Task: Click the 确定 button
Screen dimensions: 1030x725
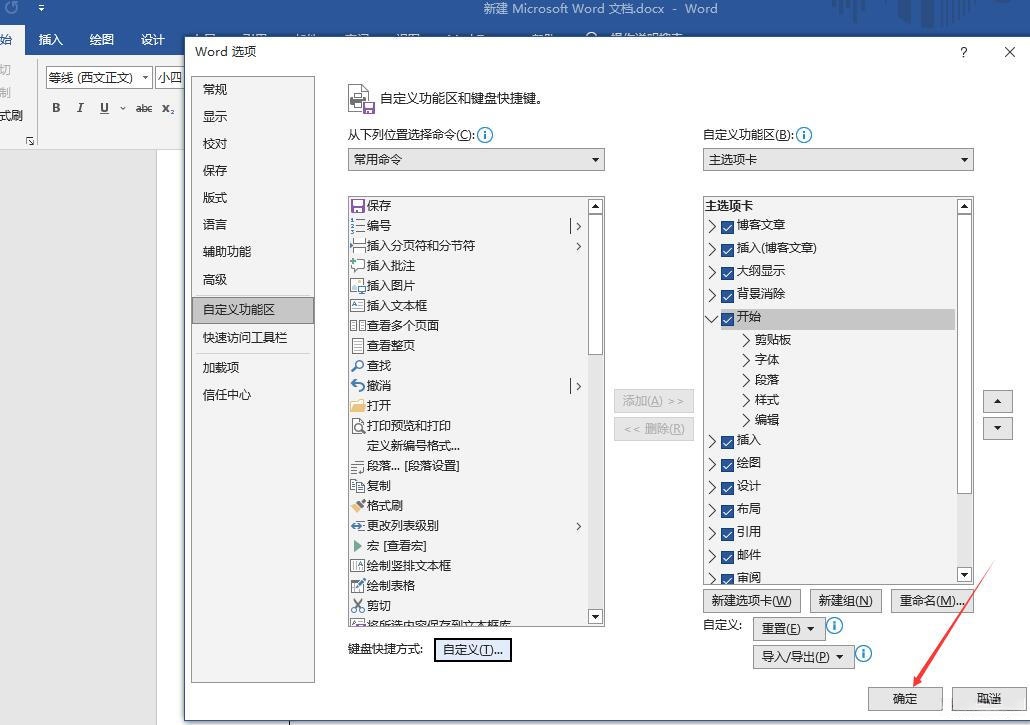Action: pos(903,699)
